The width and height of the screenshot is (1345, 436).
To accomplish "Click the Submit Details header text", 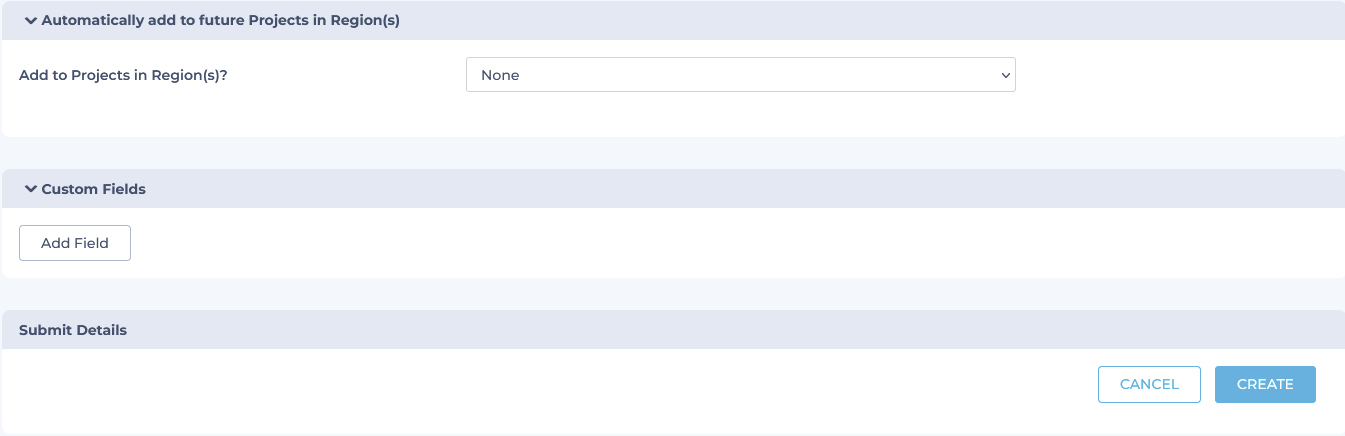I will click(73, 330).
